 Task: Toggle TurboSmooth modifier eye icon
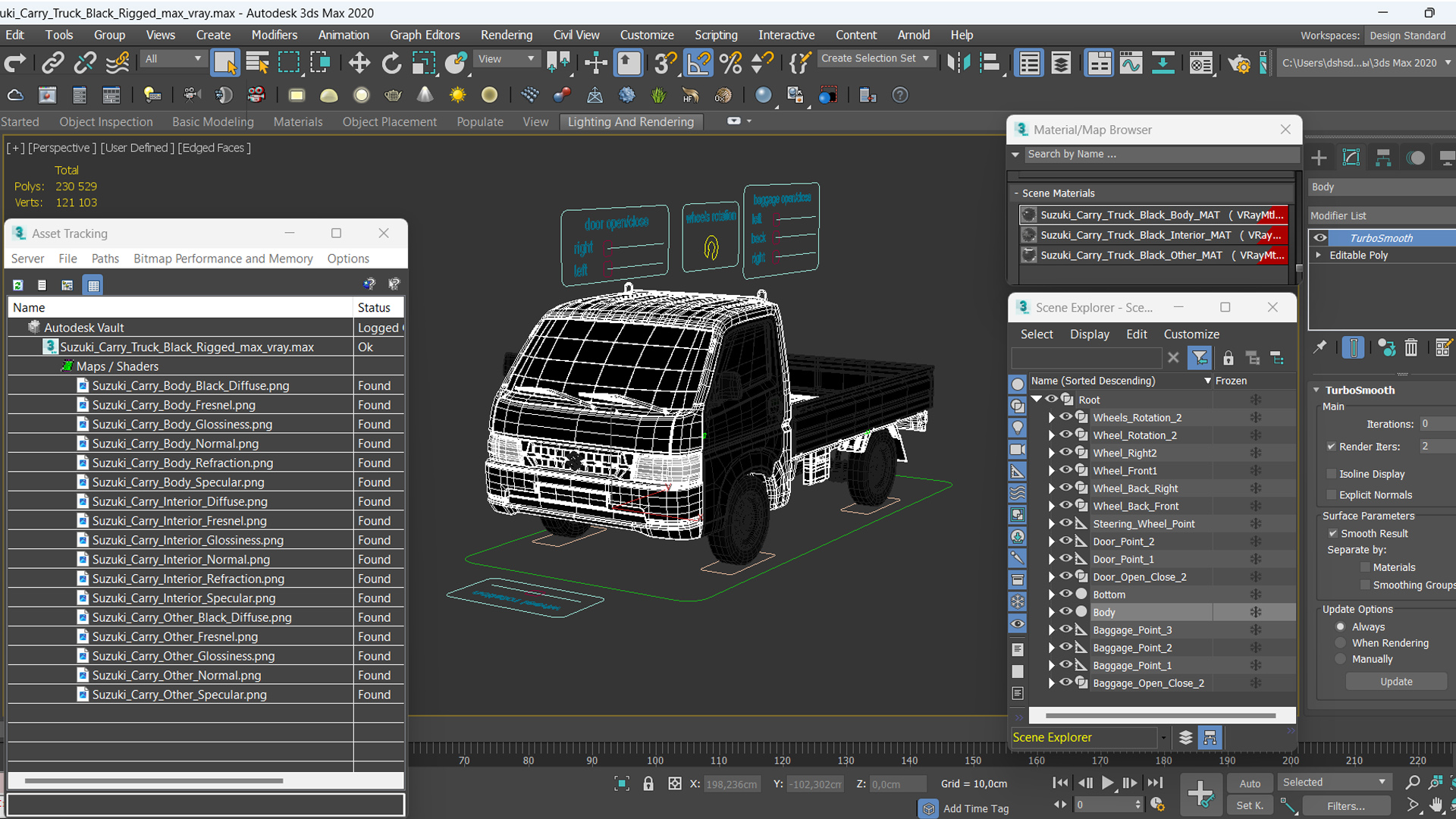pyautogui.click(x=1320, y=237)
